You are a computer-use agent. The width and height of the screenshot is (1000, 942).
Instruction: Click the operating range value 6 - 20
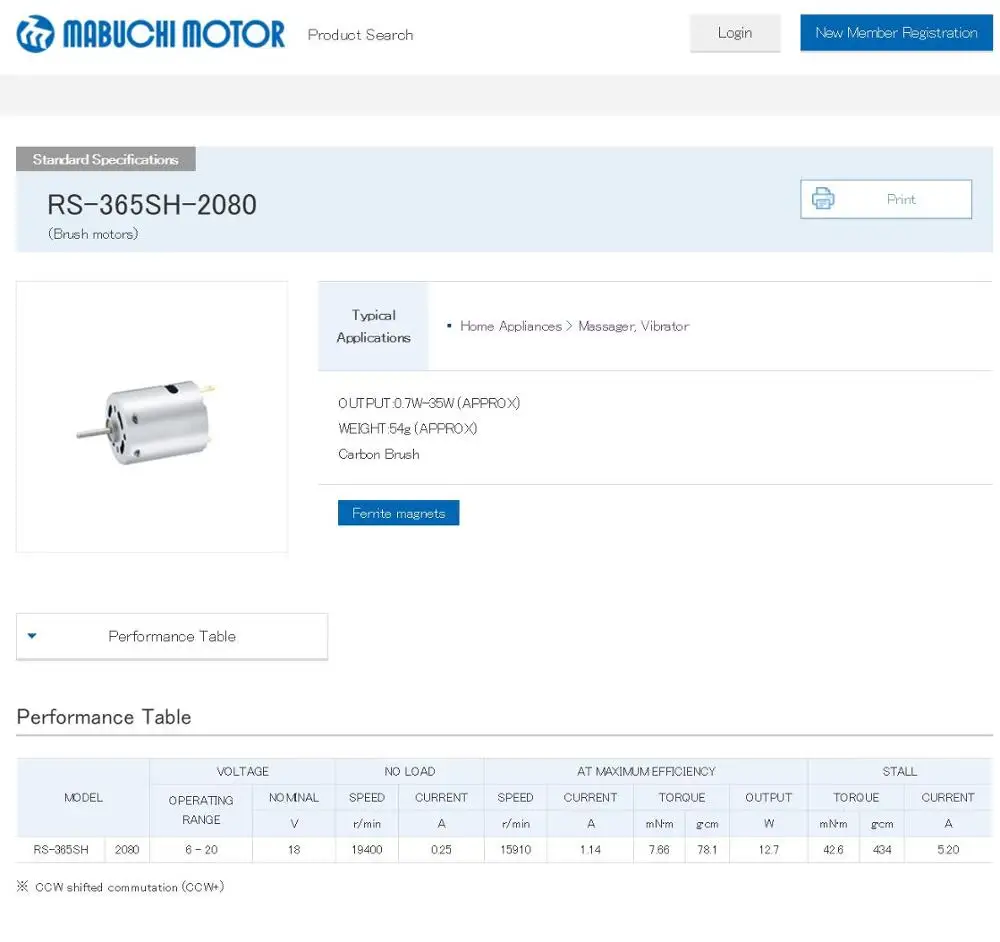click(202, 850)
